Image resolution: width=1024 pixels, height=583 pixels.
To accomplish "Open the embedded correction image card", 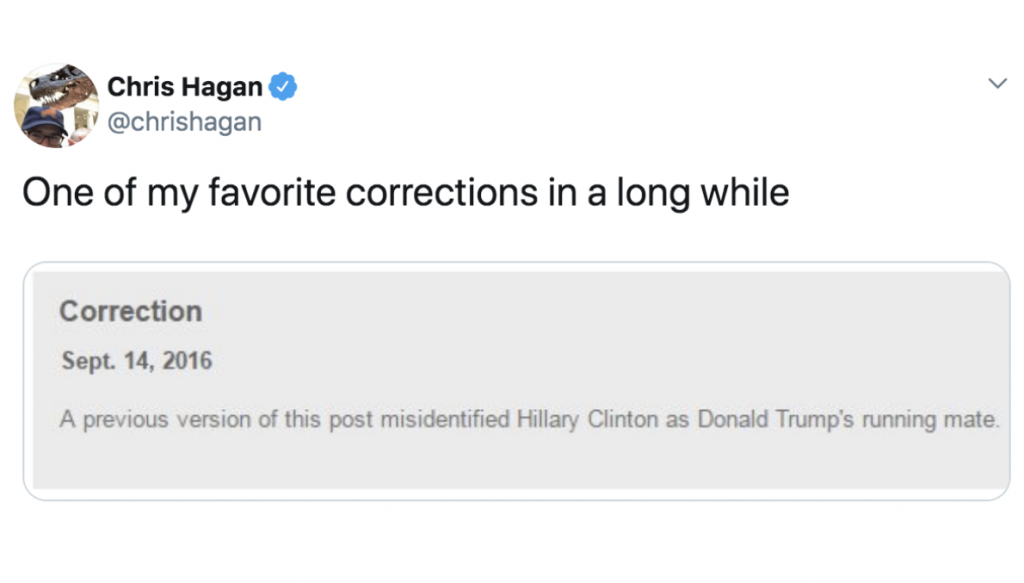I will (517, 381).
